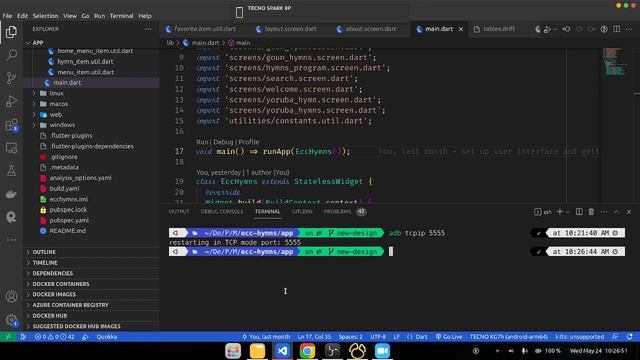Open Explorer views and more actions
Viewport: 640px width, 360px height.
tap(148, 29)
